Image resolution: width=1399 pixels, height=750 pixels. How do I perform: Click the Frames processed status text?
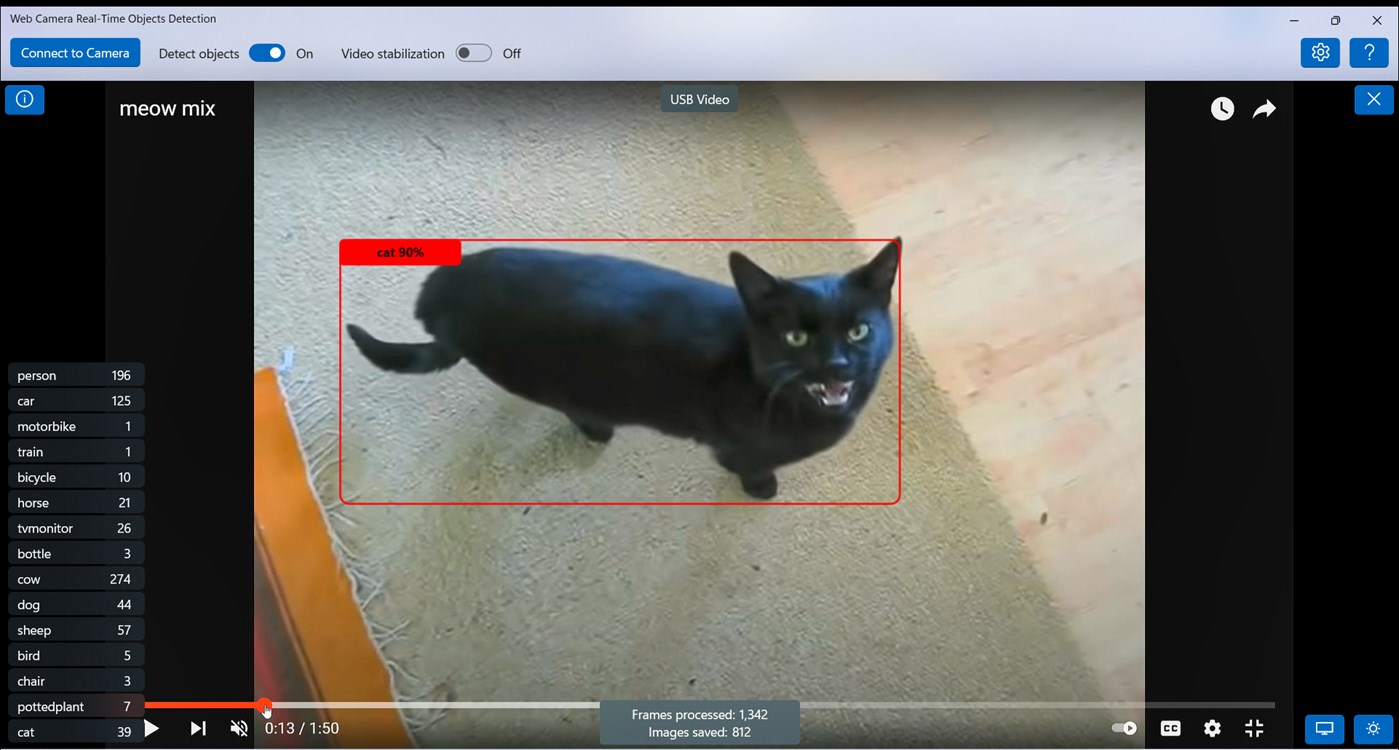(x=700, y=714)
